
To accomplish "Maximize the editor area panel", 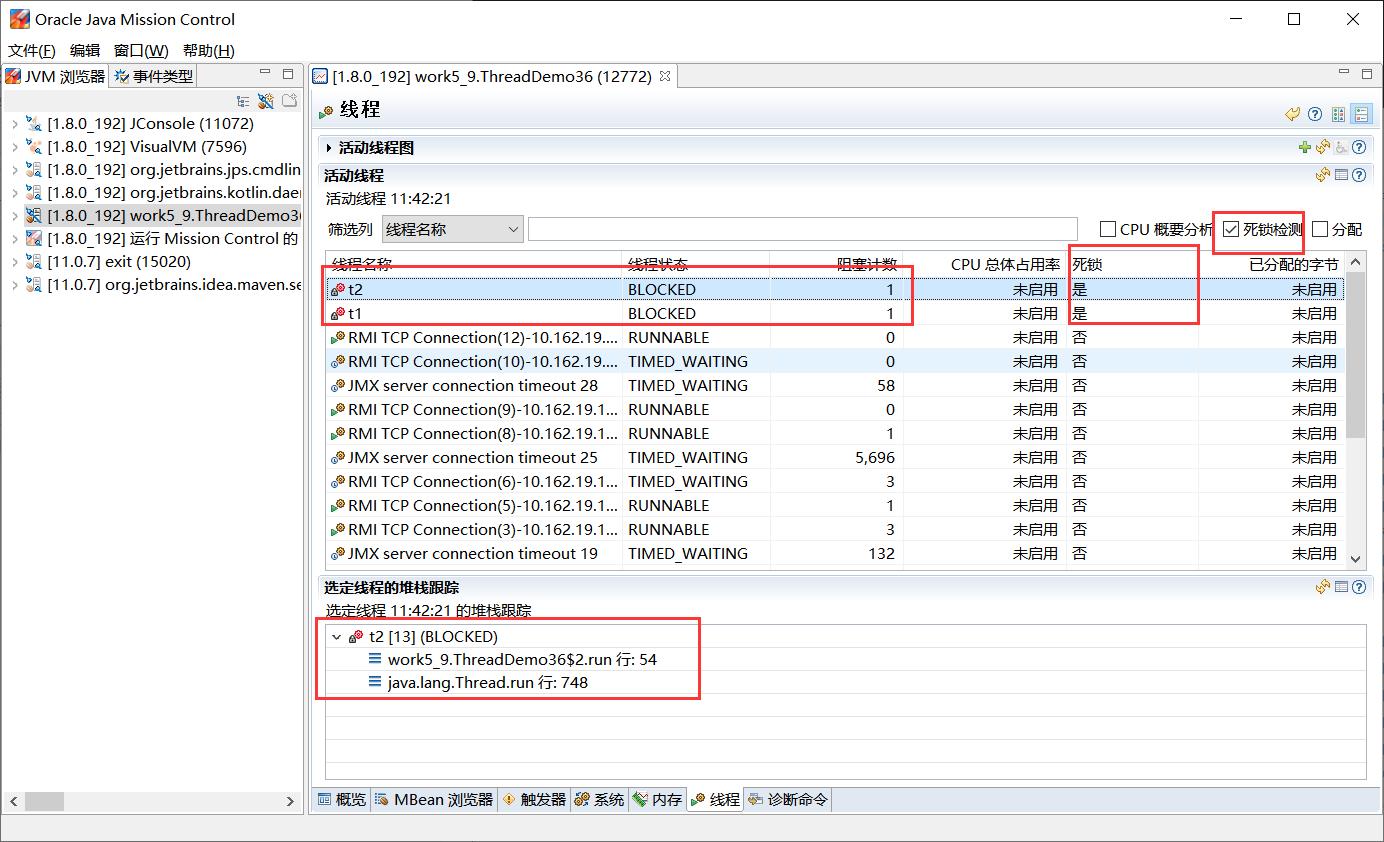I will pos(1367,73).
